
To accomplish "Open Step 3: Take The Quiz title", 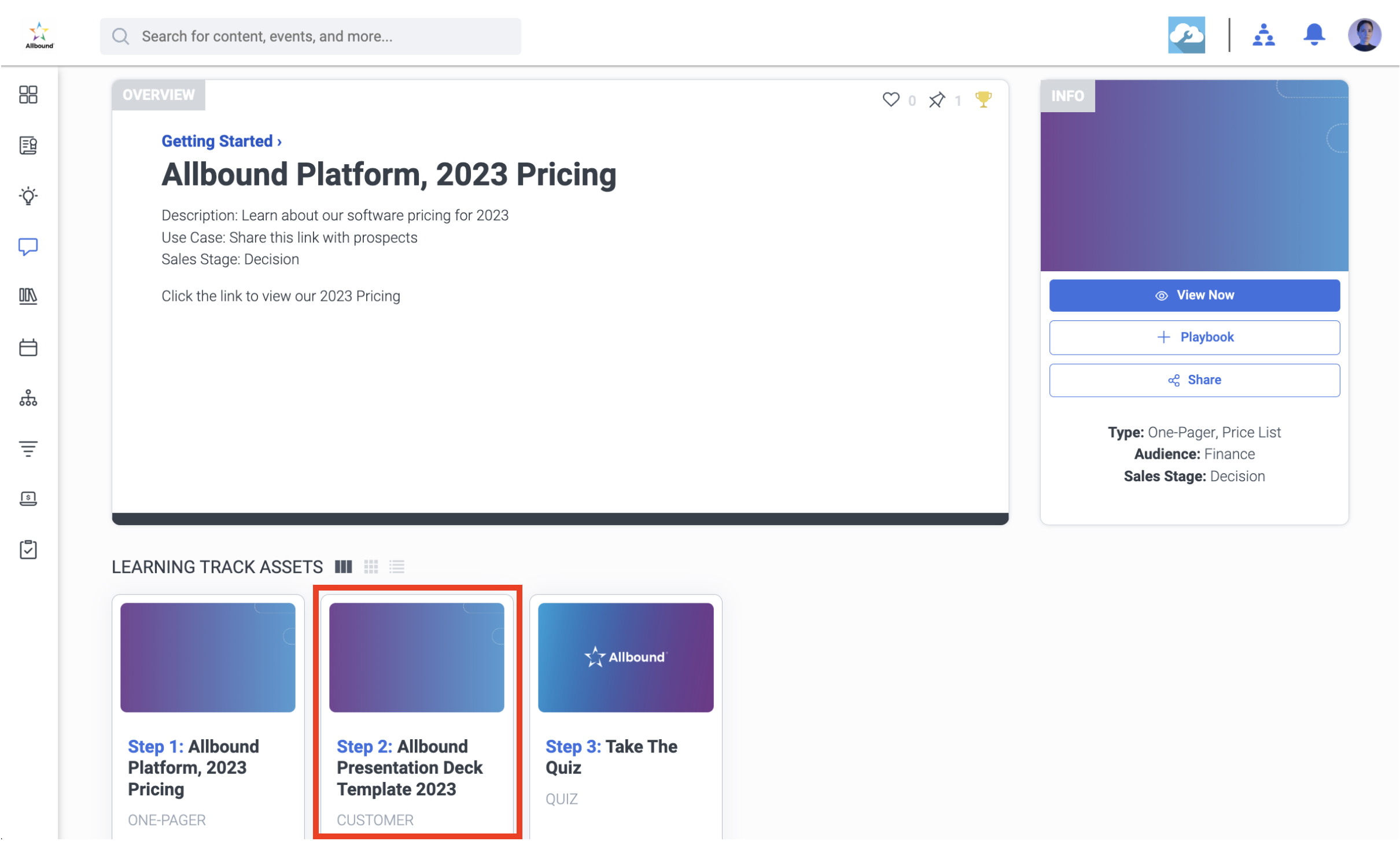I will pos(611,758).
